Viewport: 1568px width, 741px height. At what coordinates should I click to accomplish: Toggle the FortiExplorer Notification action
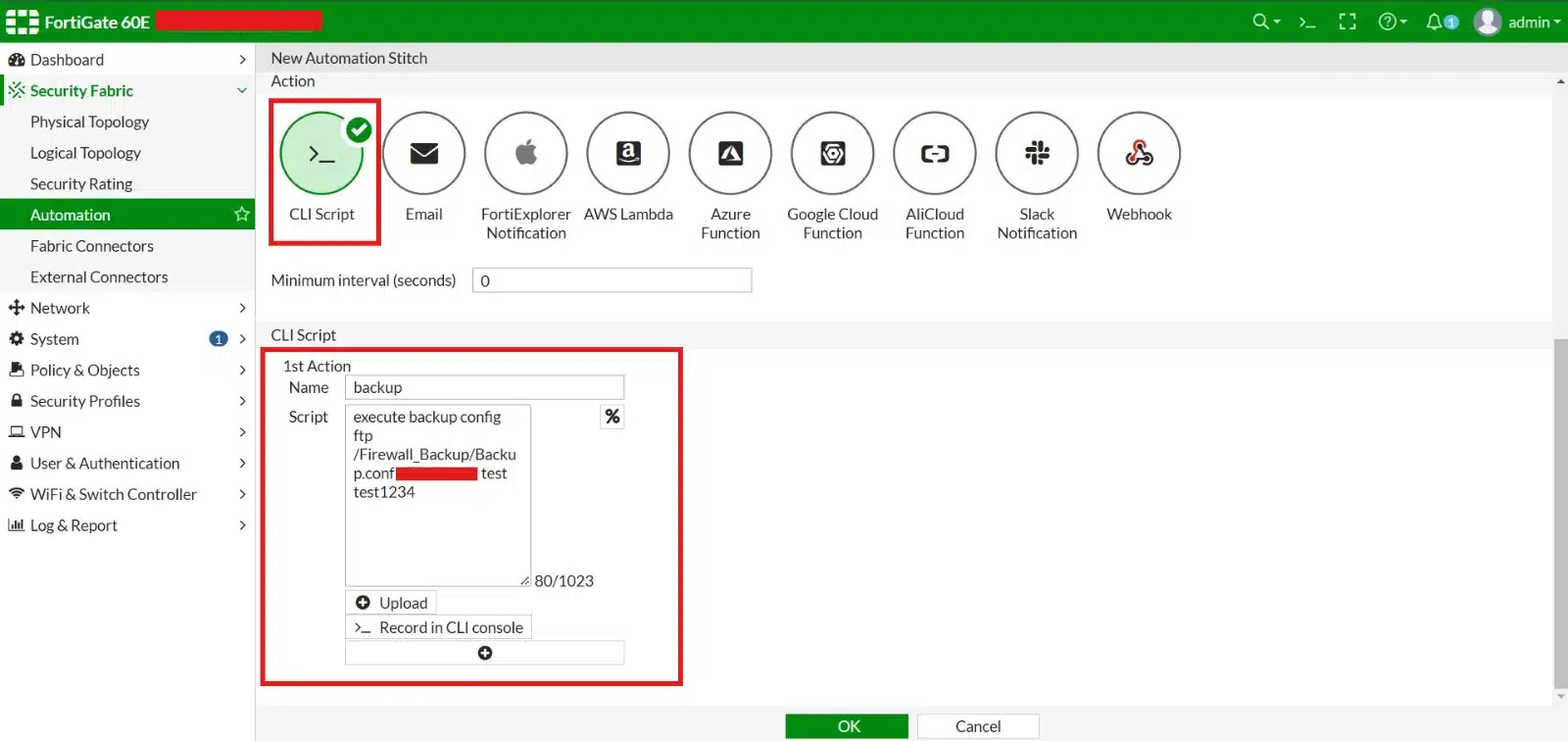pos(525,154)
